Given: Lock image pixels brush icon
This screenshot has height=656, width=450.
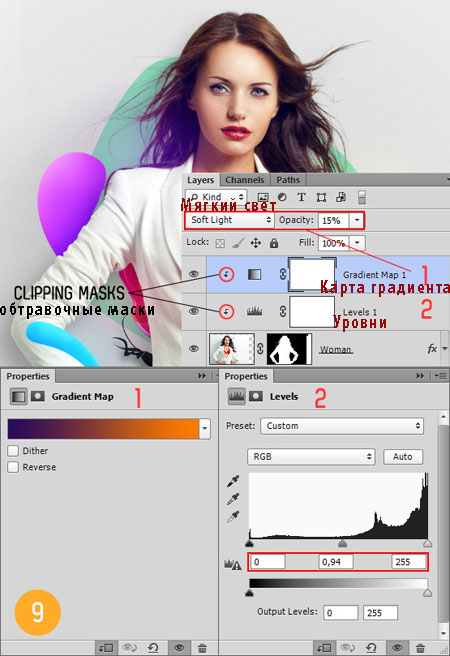Looking at the screenshot, I should tap(238, 243).
